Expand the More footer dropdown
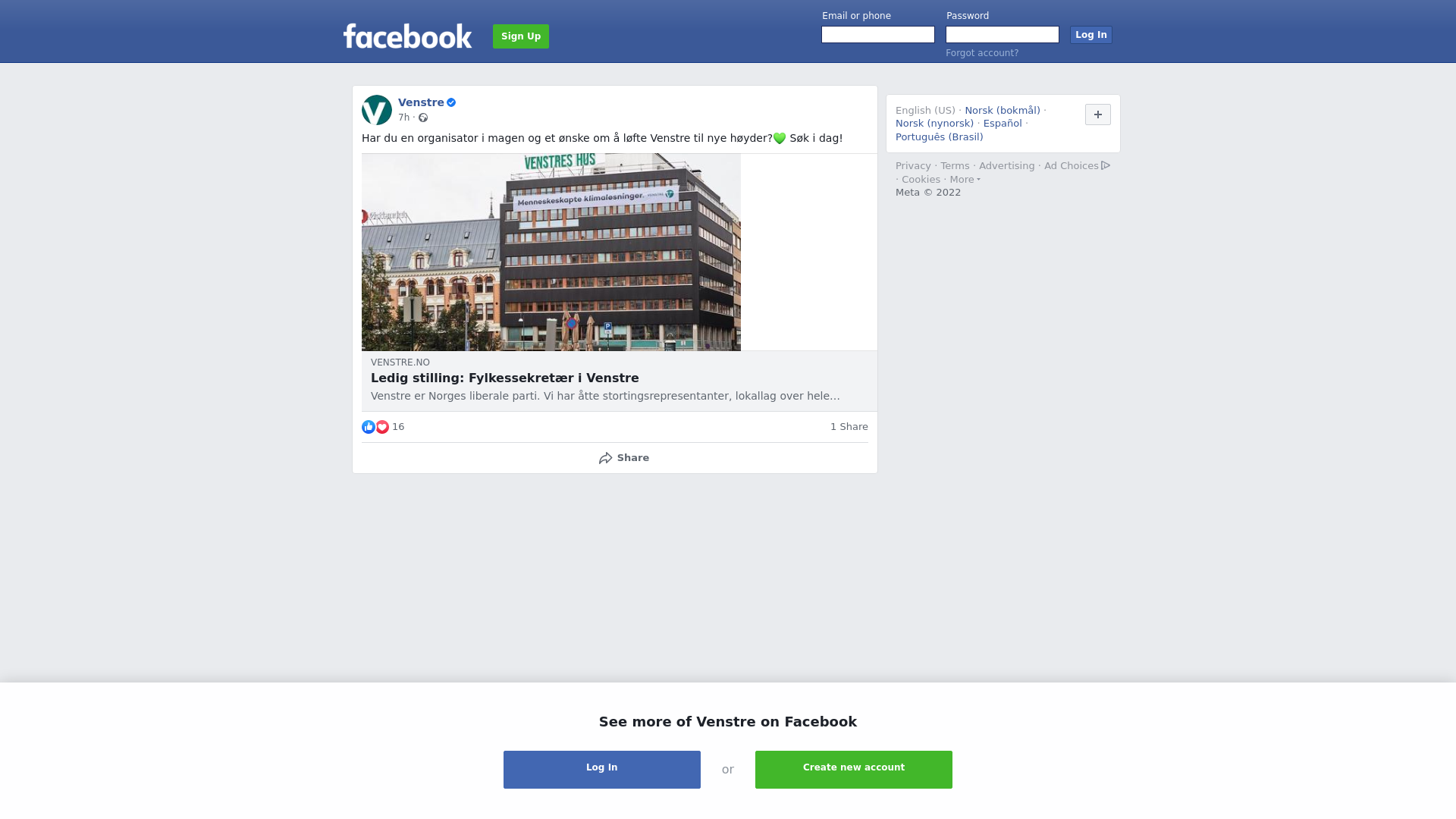Image resolution: width=1456 pixels, height=819 pixels. [965, 180]
